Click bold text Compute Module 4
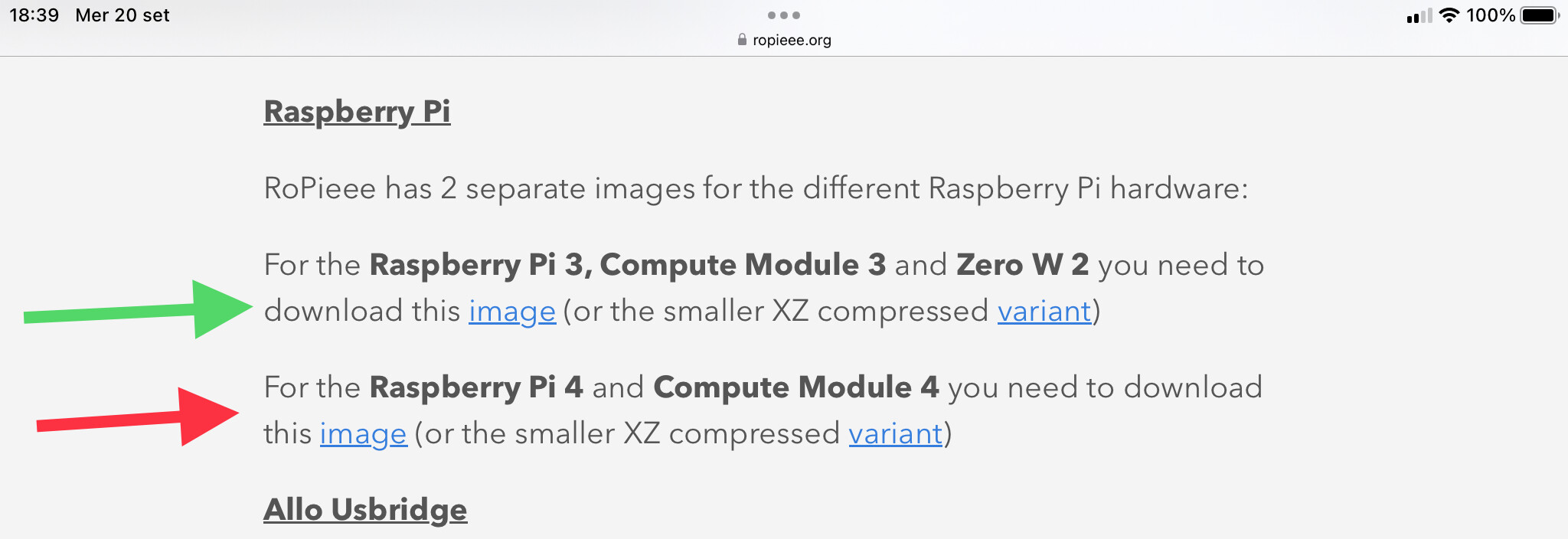 click(796, 387)
